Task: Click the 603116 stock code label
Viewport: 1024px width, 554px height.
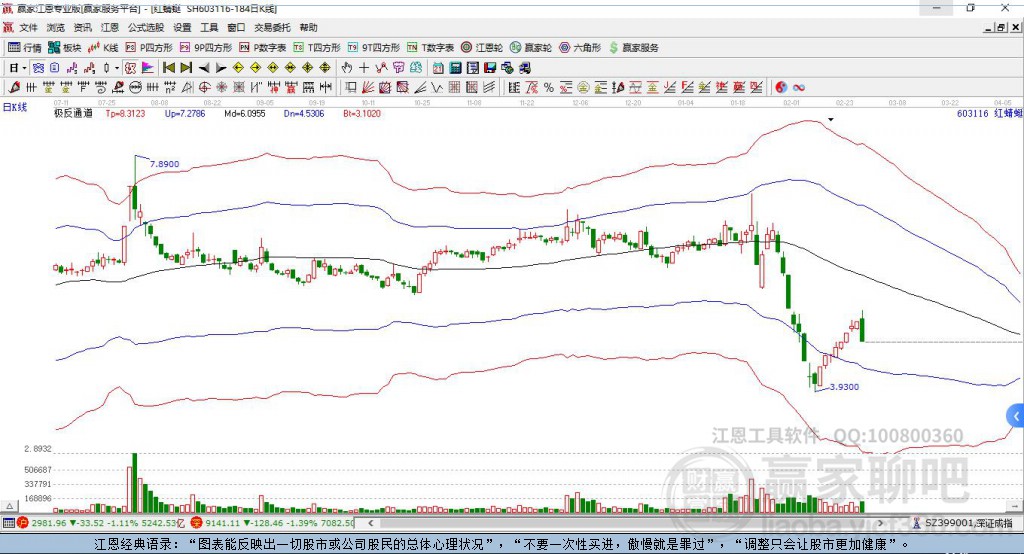Action: [973, 113]
